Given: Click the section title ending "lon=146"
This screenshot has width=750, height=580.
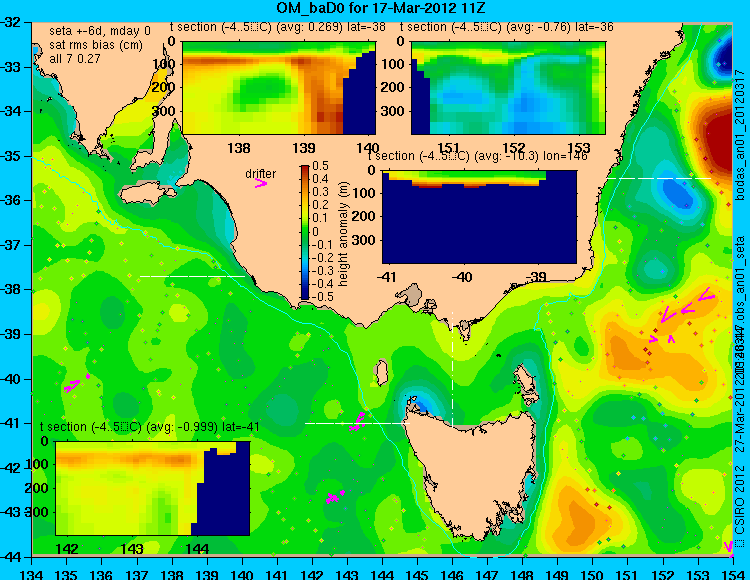Looking at the screenshot, I should coord(477,156).
